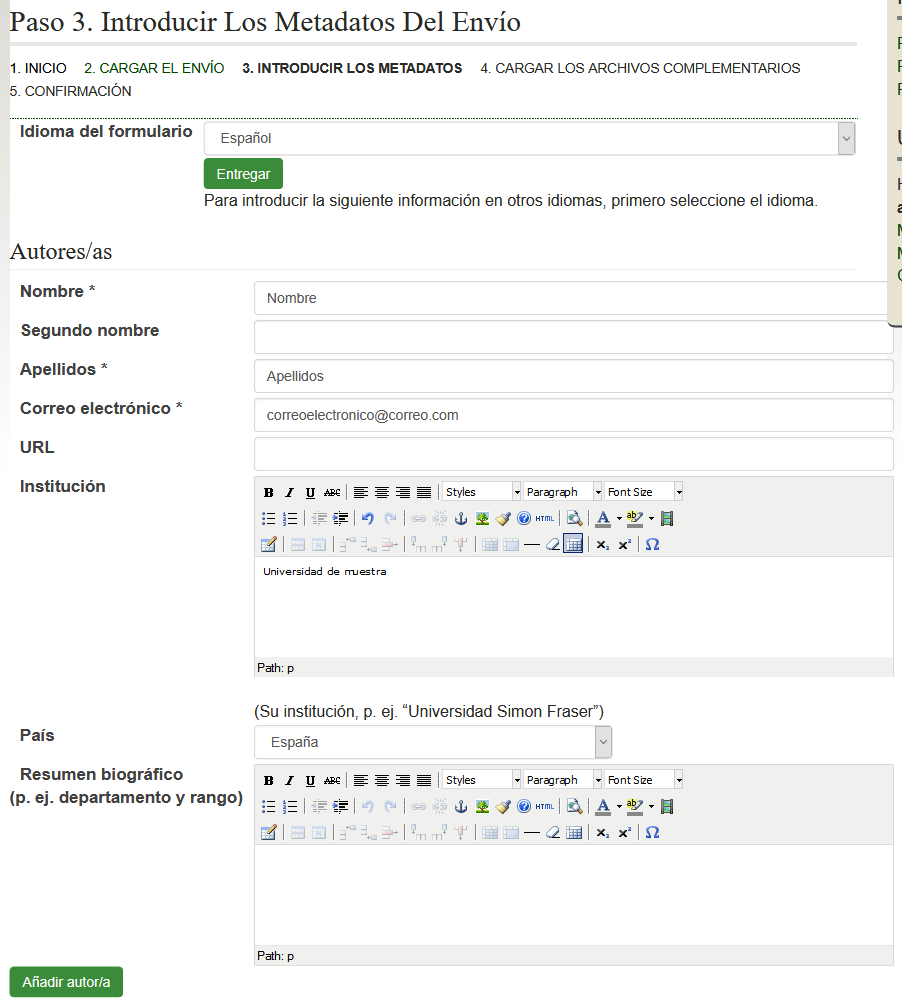This screenshot has height=998, width=902.
Task: Insert embedded media in the Resumen biográfico editor
Action: 667,806
